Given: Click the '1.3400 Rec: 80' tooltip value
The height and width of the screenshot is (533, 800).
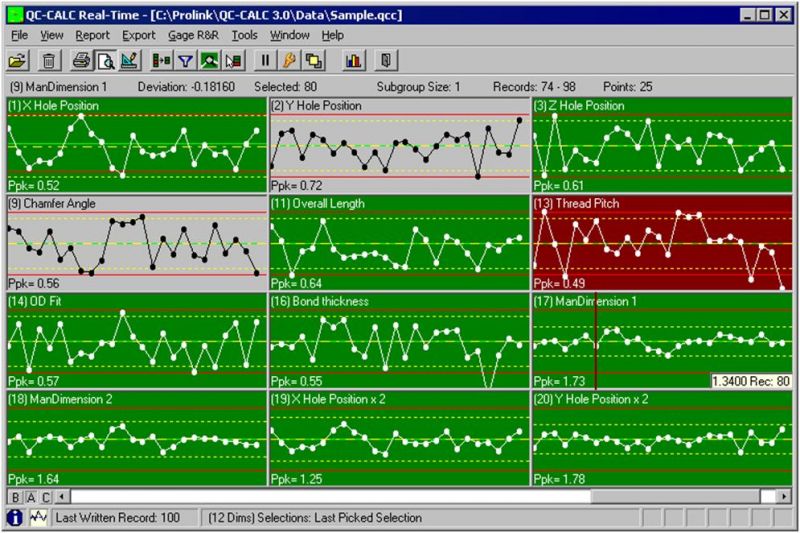Looking at the screenshot, I should tap(751, 381).
